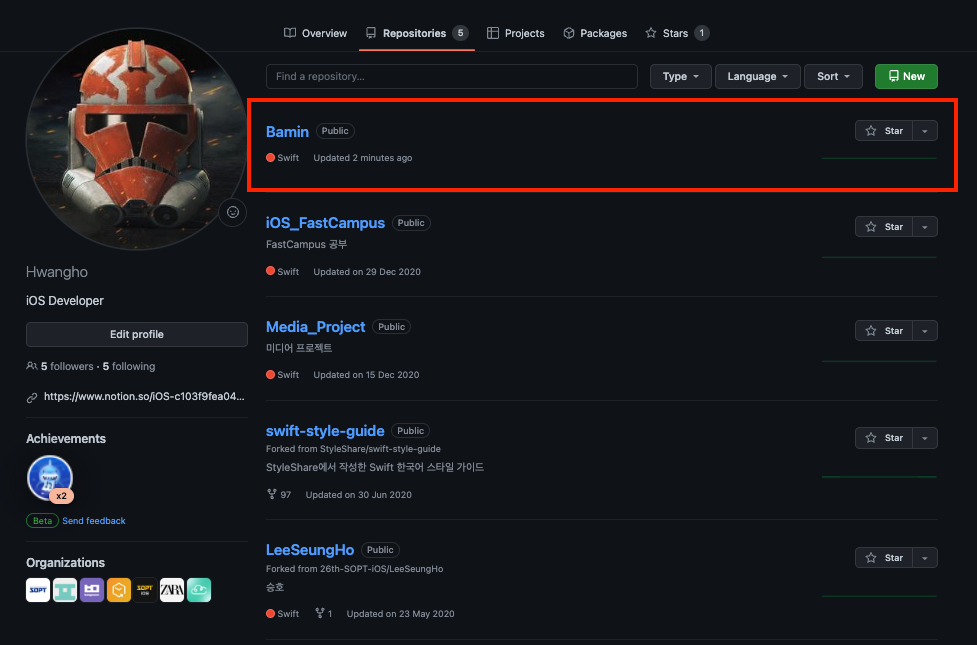Open the purple organization icon
This screenshot has height=645, width=977.
pos(92,590)
